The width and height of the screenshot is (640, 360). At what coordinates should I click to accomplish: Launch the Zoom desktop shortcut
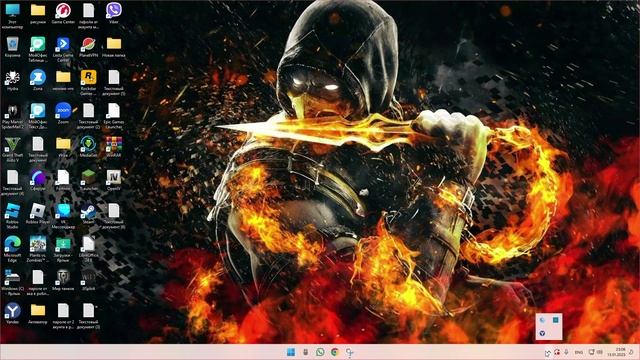(63, 114)
